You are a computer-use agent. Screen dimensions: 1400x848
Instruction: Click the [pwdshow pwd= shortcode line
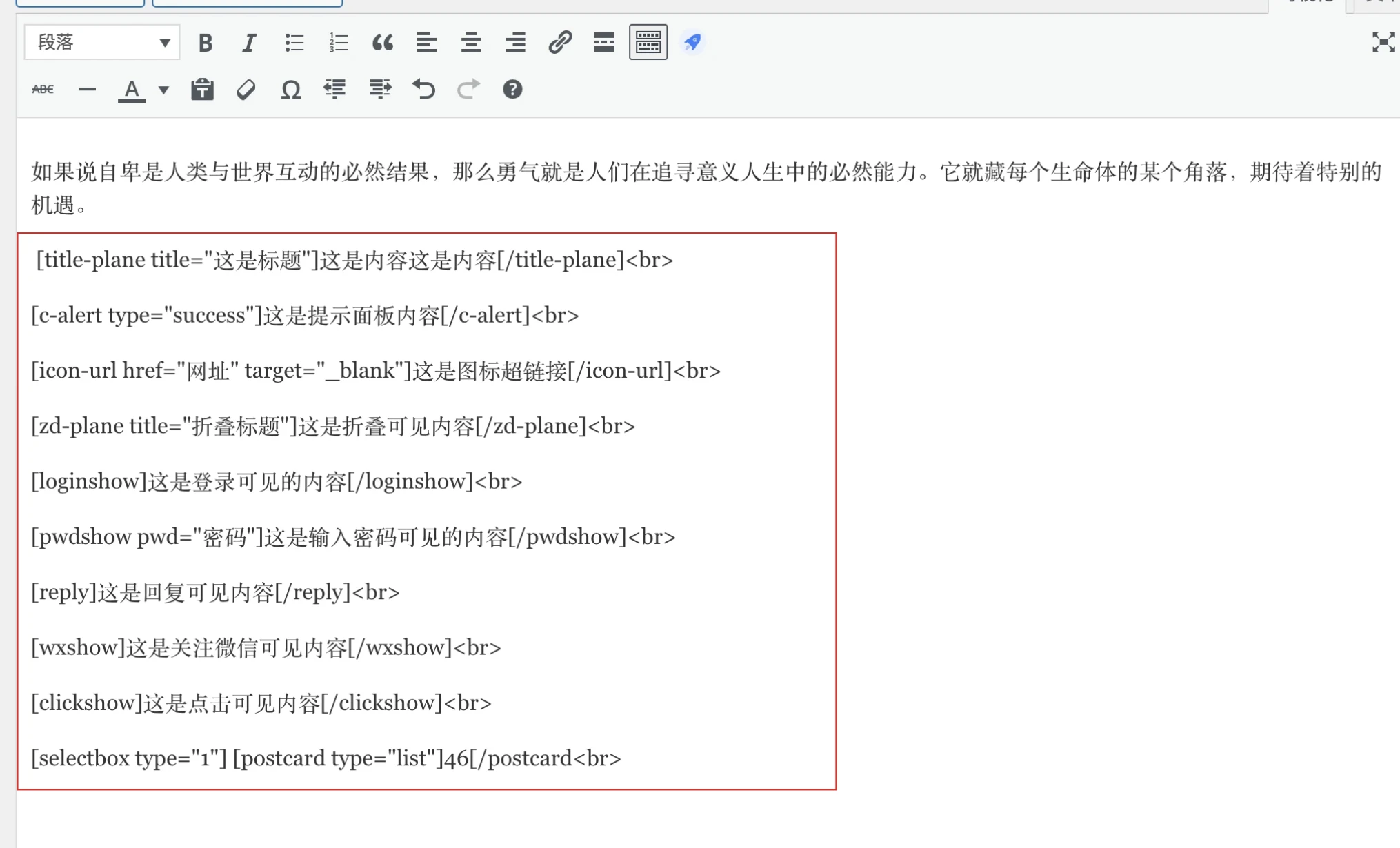[x=353, y=537]
